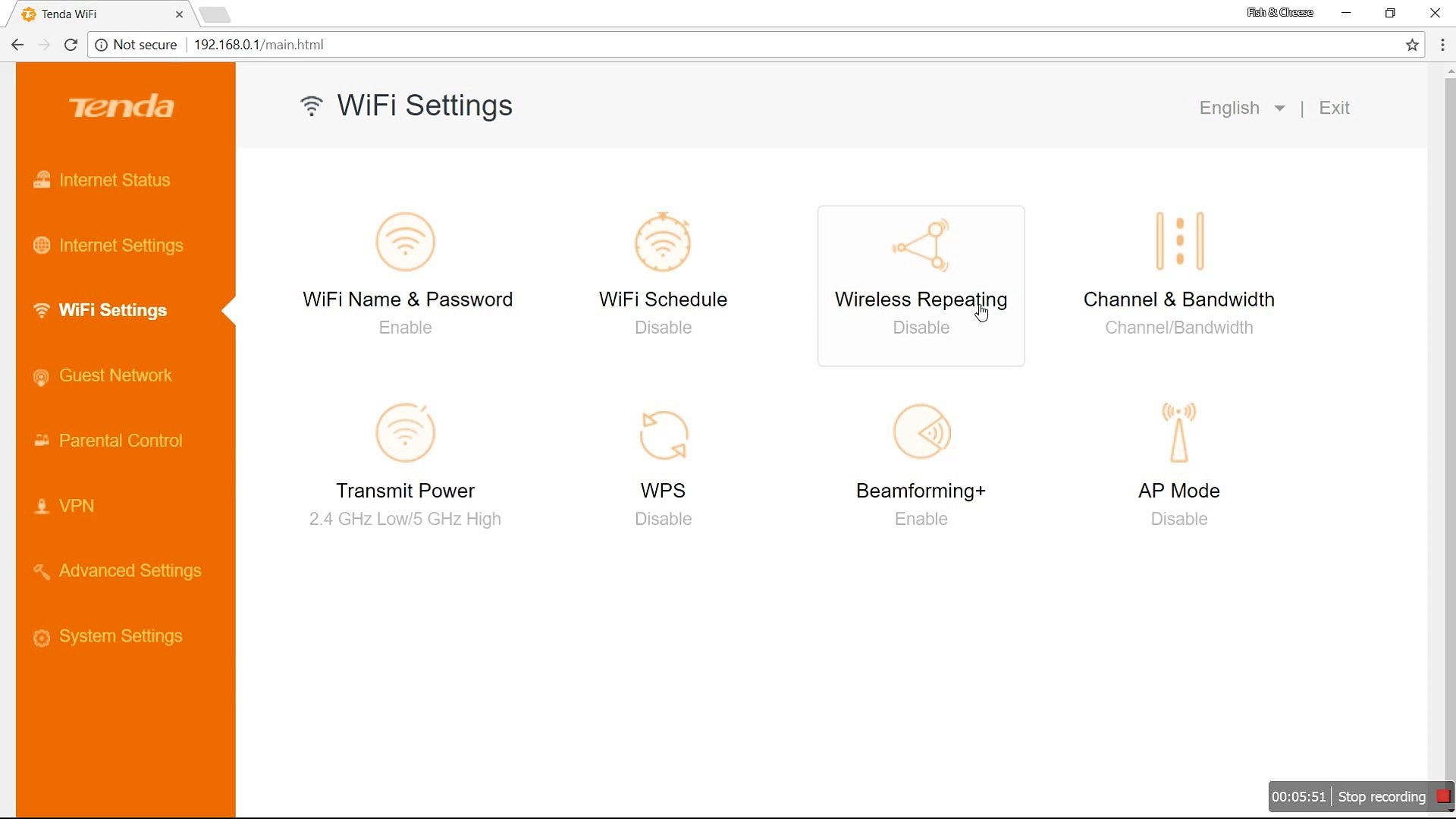The height and width of the screenshot is (819, 1456).
Task: Open Parental Control from sidebar
Action: [x=120, y=441]
